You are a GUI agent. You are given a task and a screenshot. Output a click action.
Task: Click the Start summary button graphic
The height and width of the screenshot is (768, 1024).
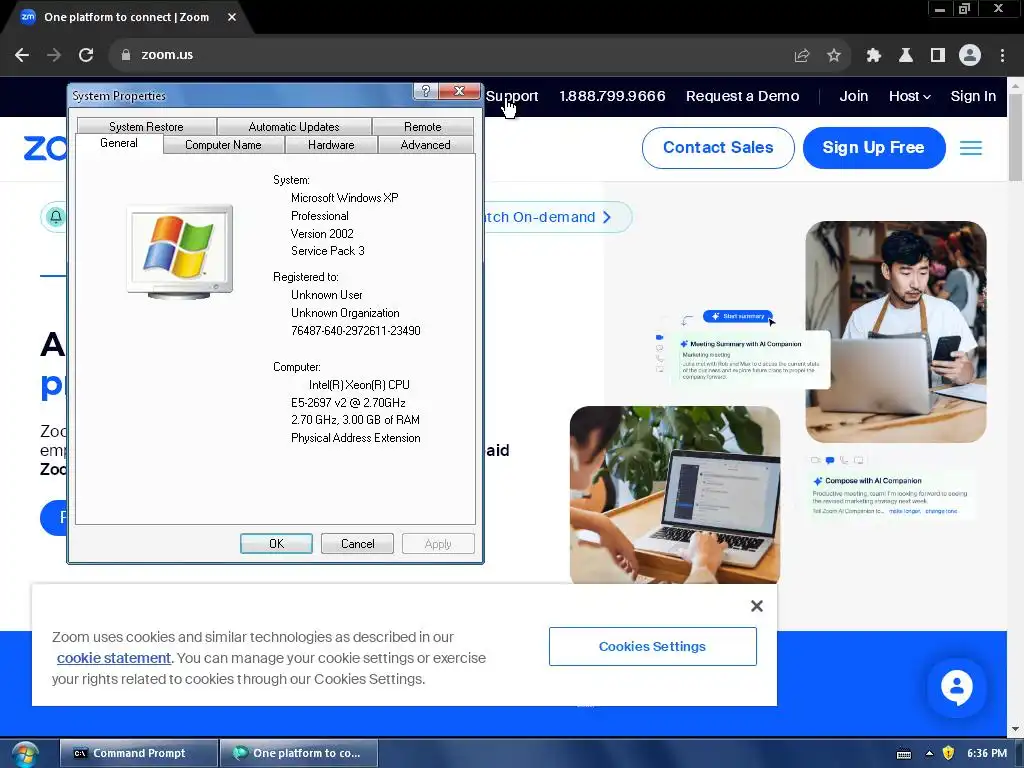tap(738, 316)
